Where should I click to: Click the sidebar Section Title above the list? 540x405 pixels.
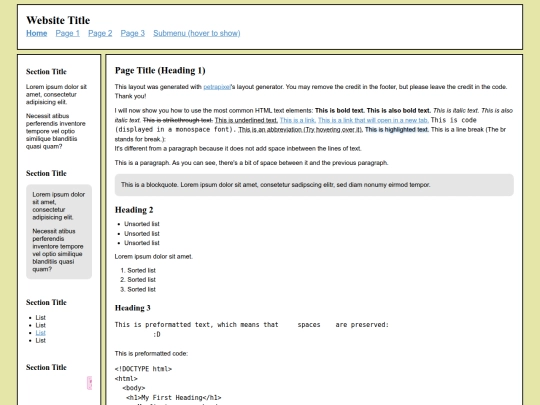pos(46,302)
